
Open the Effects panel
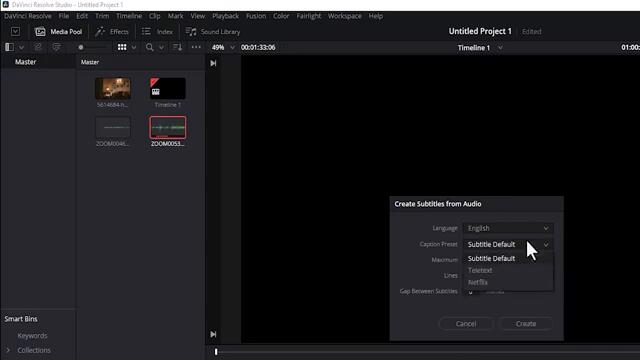112,31
